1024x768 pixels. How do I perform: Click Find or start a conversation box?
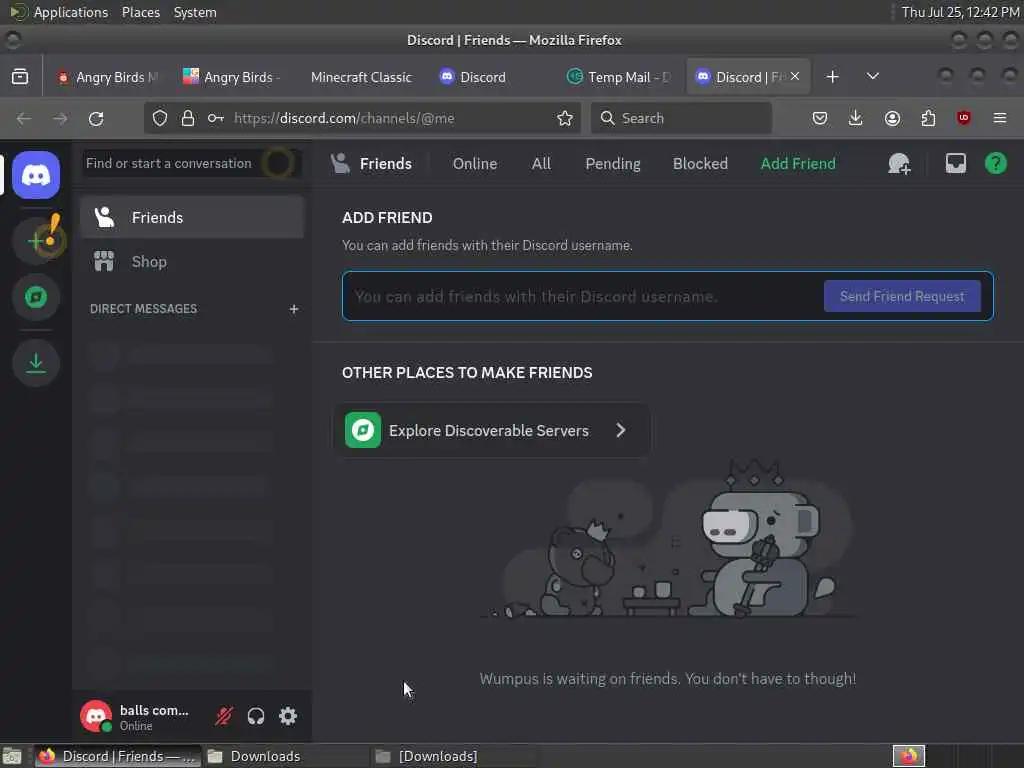click(x=192, y=163)
